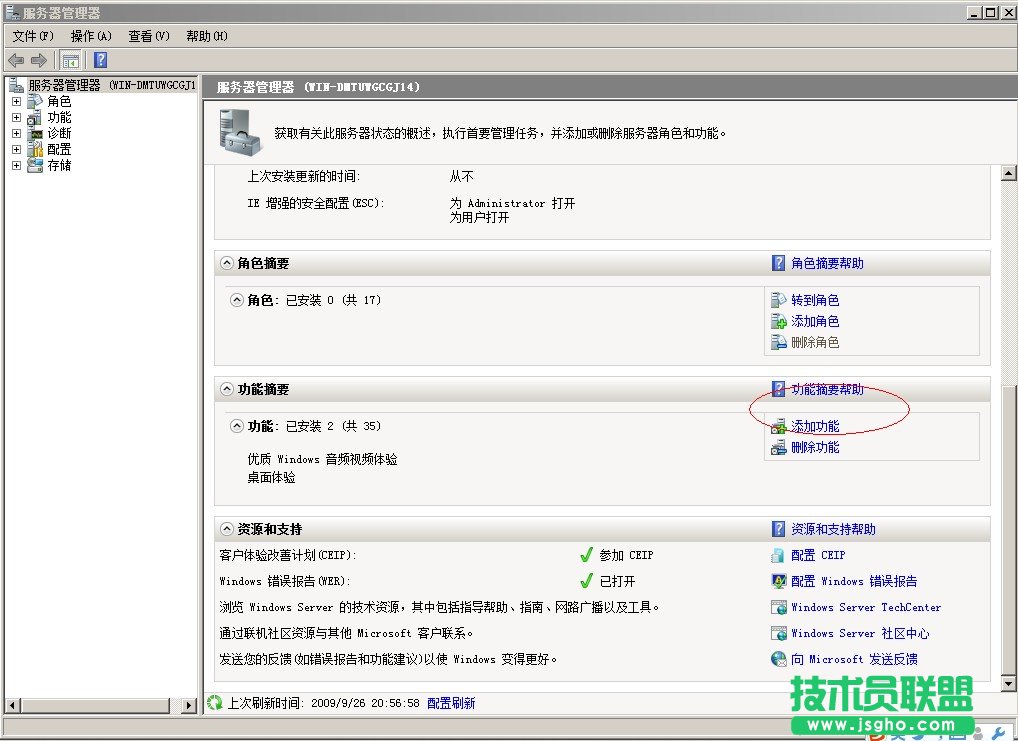
Task: Expand the 存储 node in the tree
Action: tap(15, 164)
